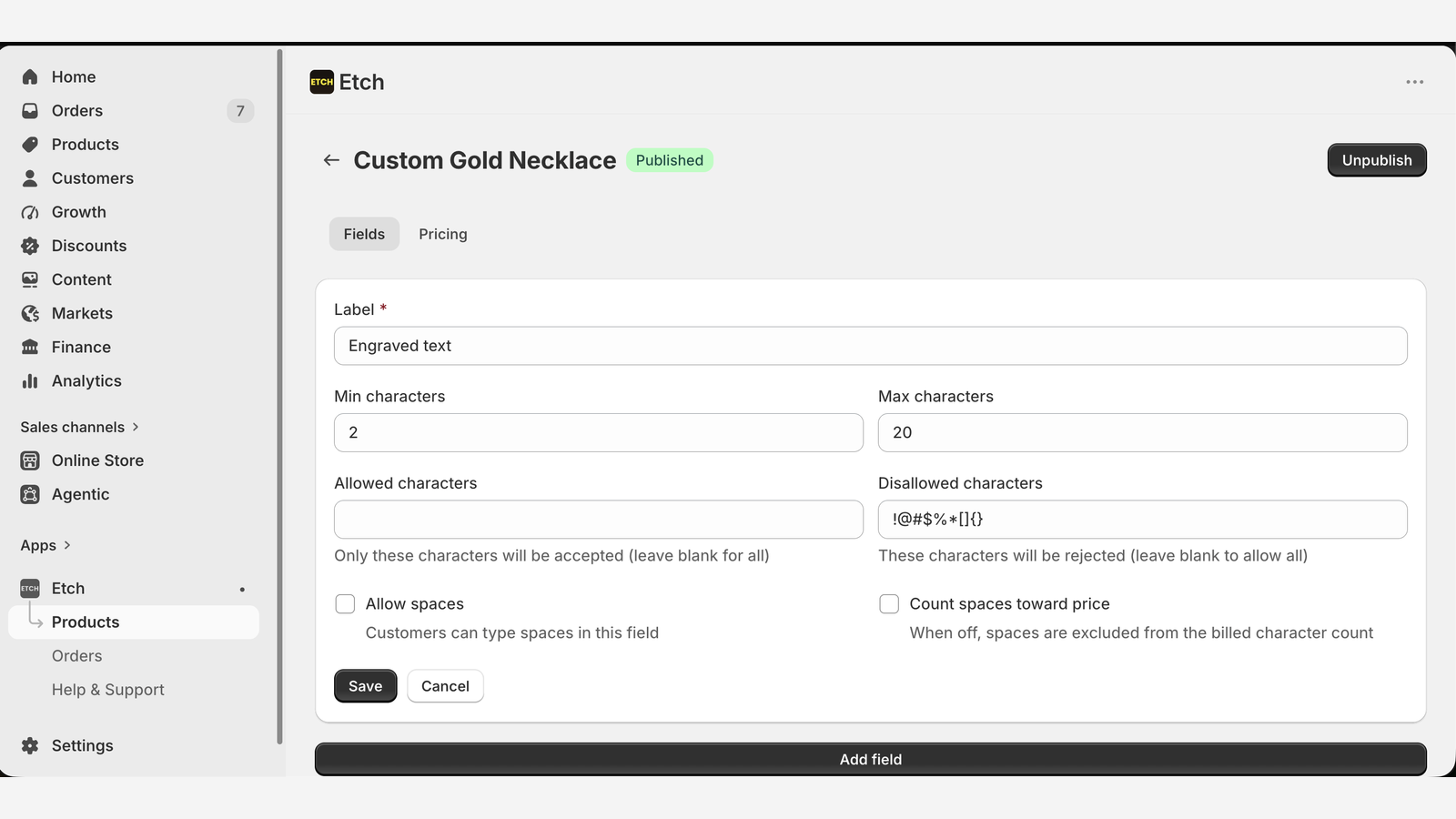Switch to the Fields tab
Screen dimensions: 1456x819
point(364,234)
